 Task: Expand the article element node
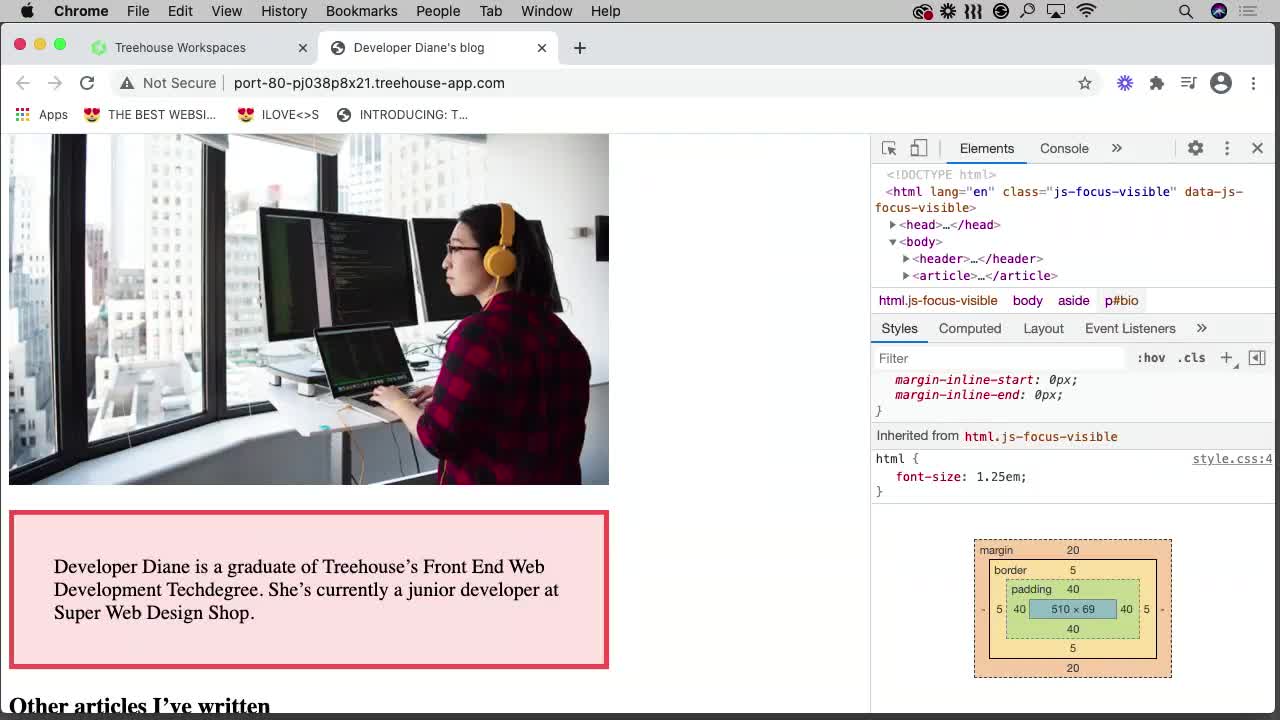pos(906,276)
